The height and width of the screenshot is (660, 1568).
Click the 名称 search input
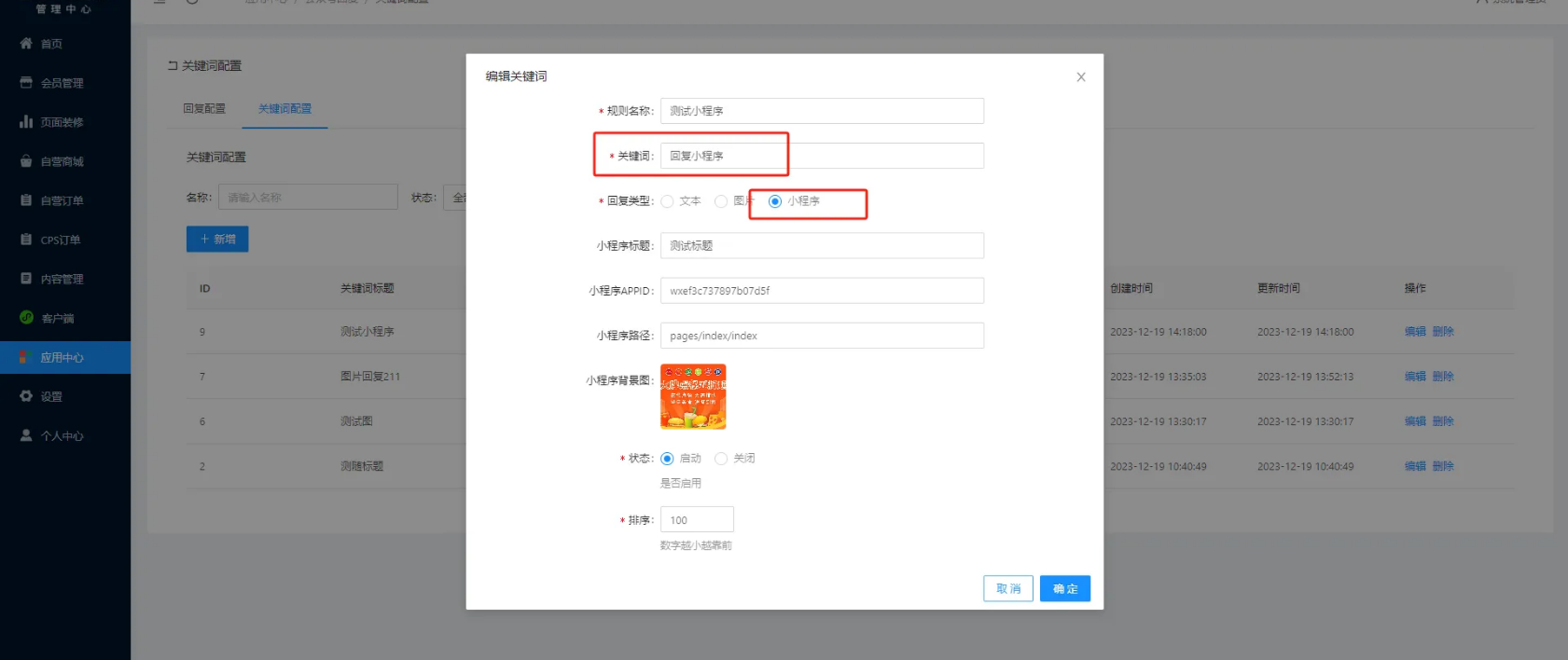pyautogui.click(x=308, y=197)
